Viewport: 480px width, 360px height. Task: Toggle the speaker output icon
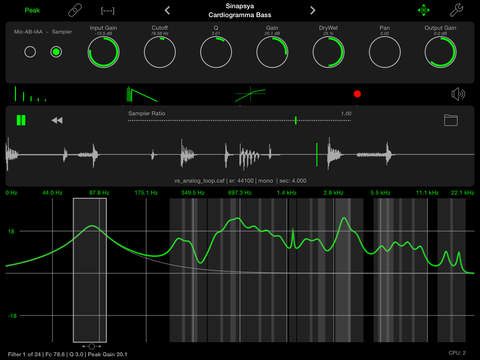458,94
